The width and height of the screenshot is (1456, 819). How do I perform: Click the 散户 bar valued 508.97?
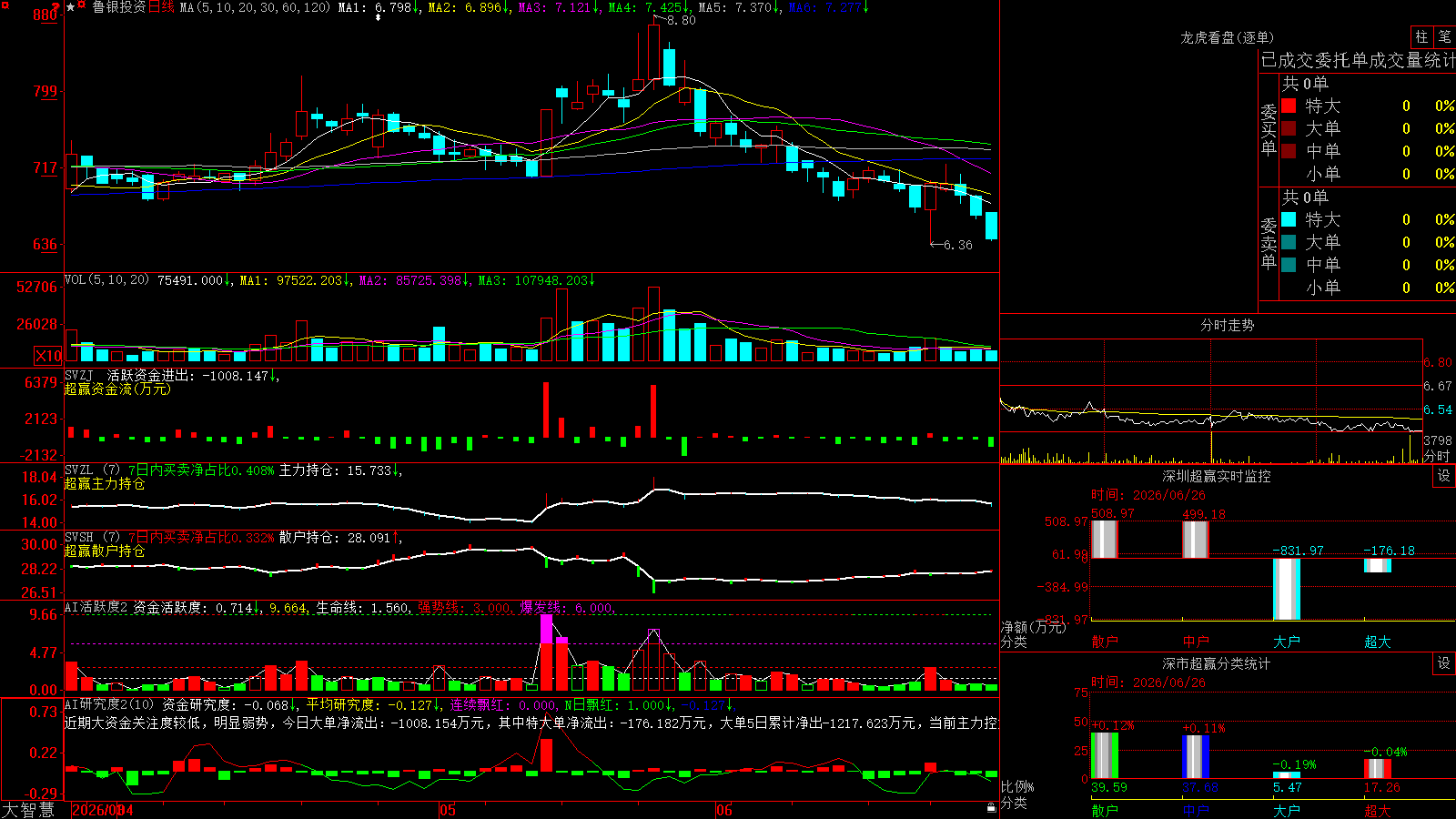pyautogui.click(x=1104, y=539)
